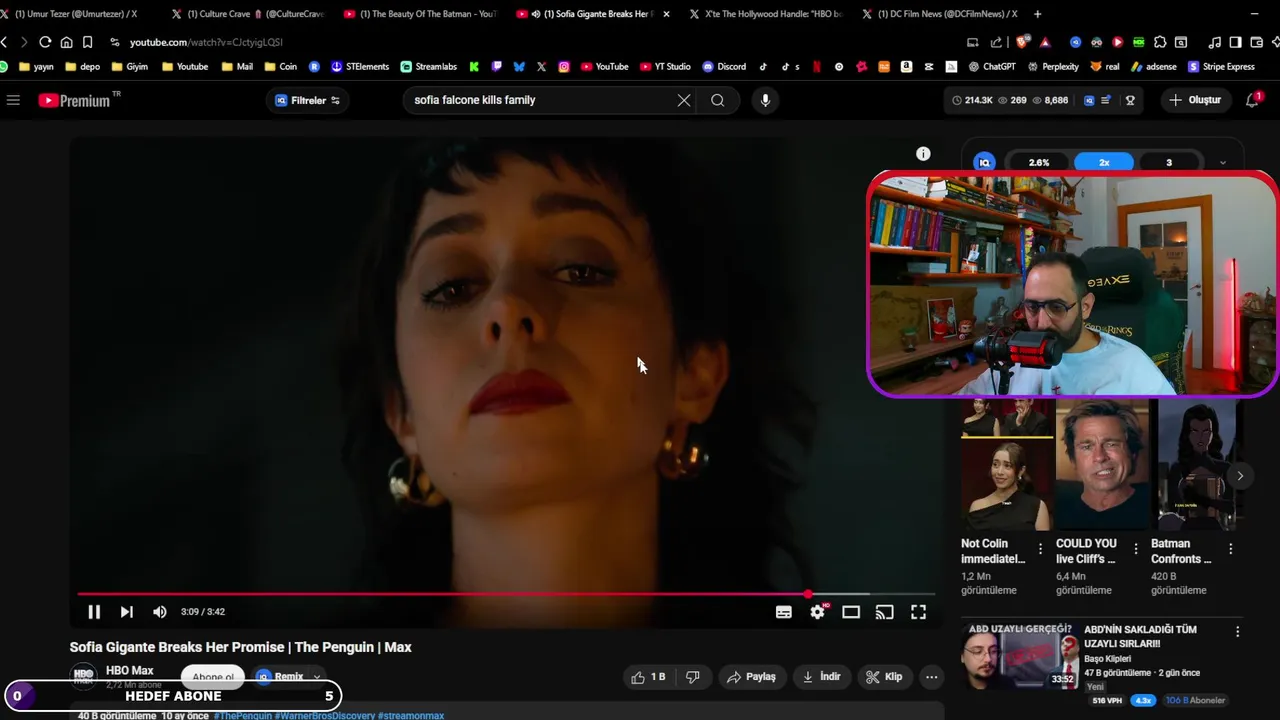Switch to the DC Film News tab

[x=938, y=14]
